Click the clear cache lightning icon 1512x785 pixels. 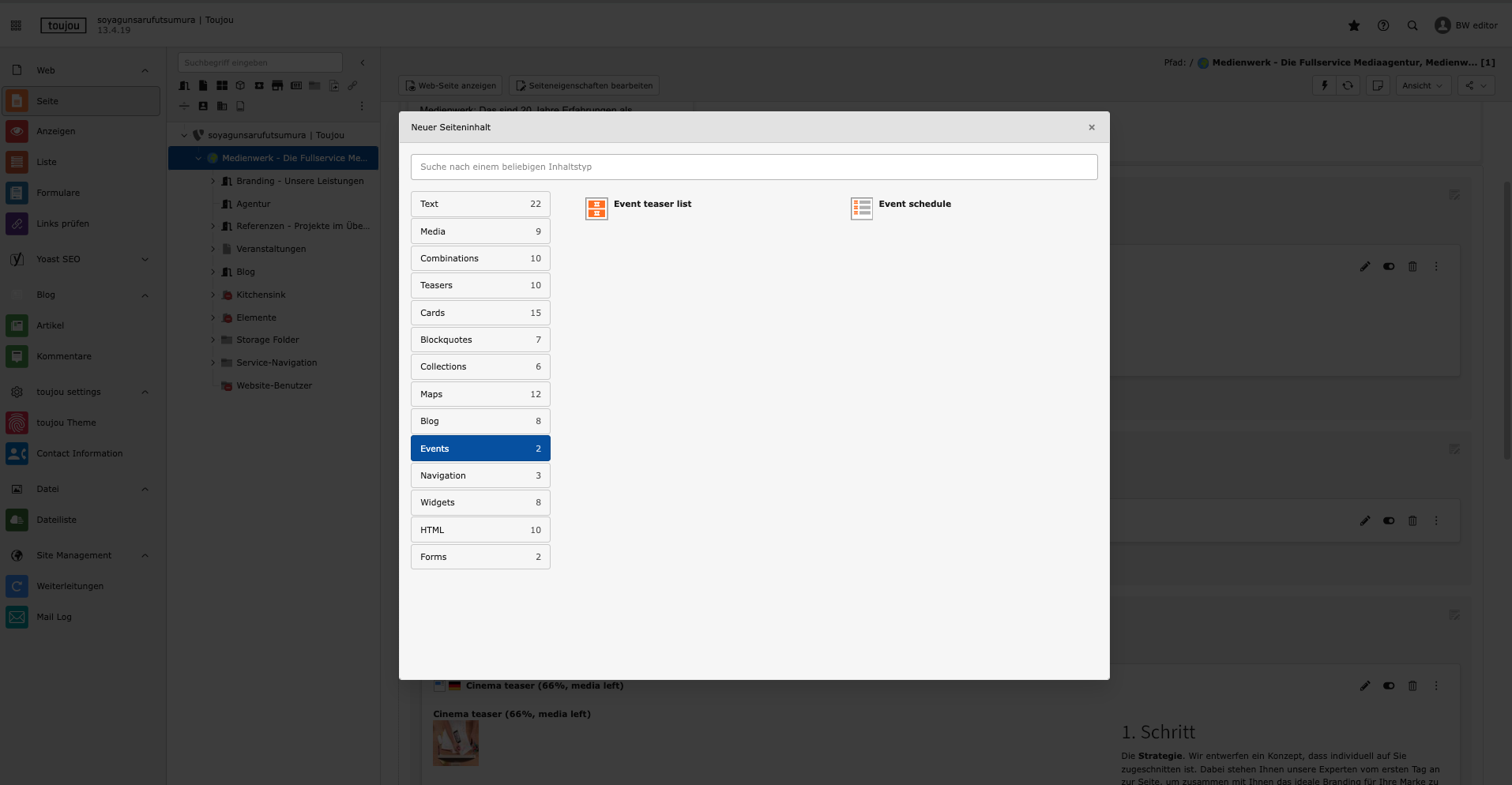coord(1325,85)
